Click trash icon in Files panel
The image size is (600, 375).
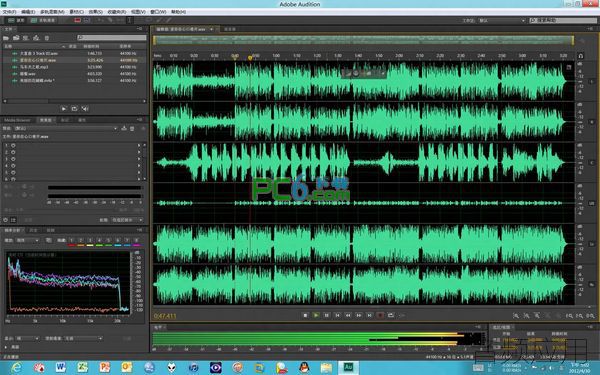point(47,38)
